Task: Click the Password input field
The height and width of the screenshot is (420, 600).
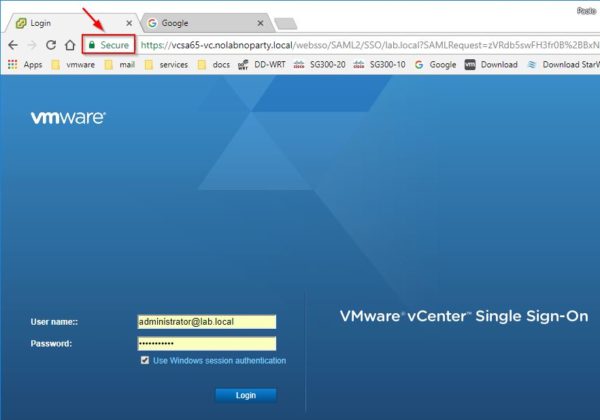Action: [x=207, y=343]
